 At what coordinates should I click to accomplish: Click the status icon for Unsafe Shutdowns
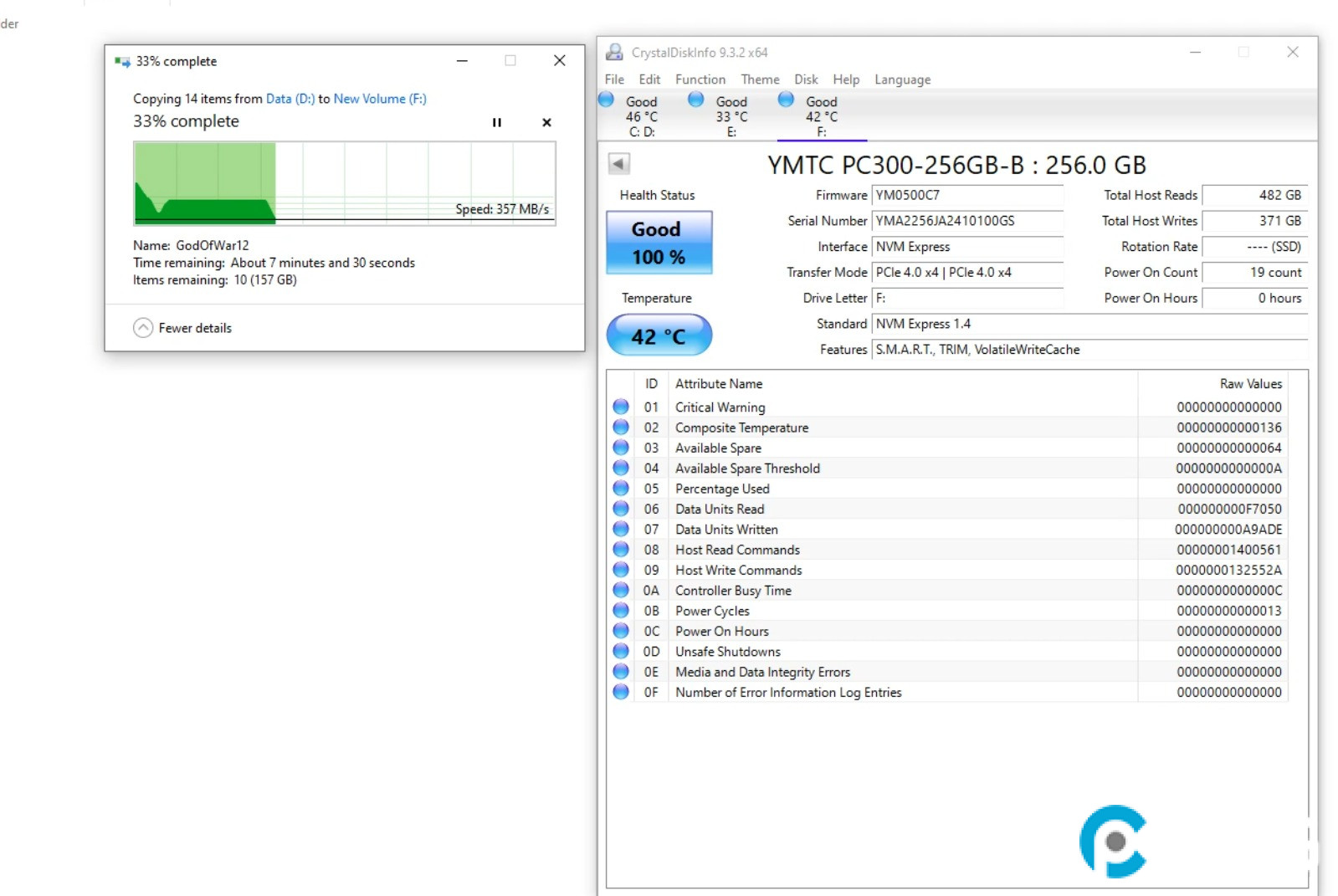coord(621,651)
